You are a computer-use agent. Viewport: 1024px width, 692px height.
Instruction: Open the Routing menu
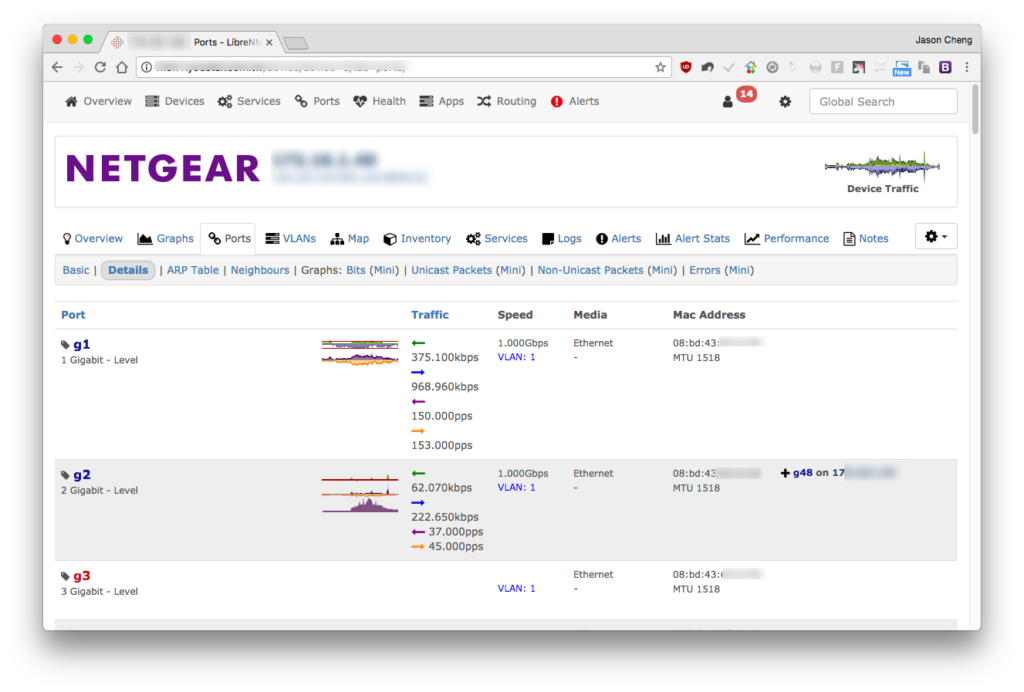pyautogui.click(x=507, y=101)
